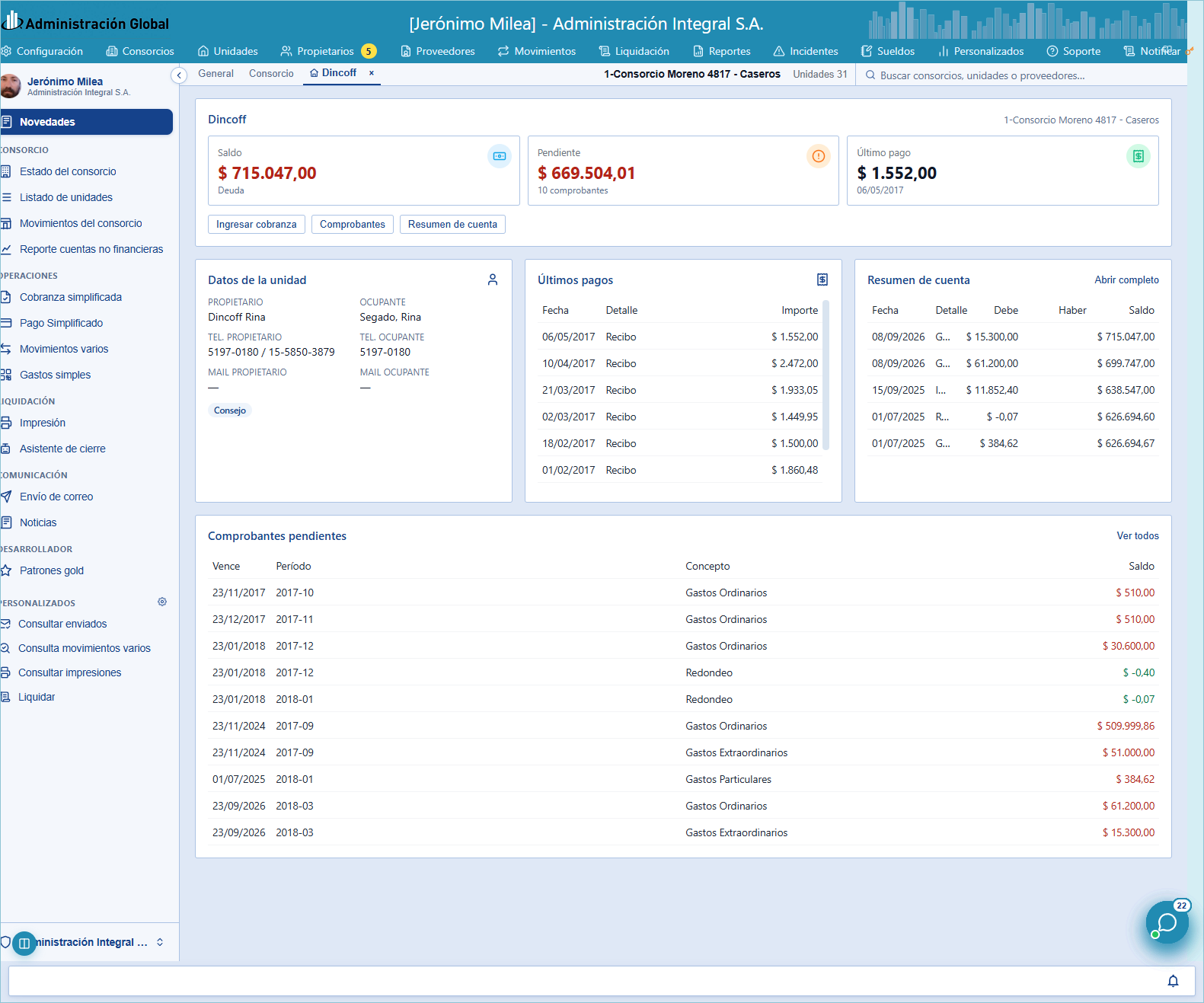Click the gear icon beside Personalizados
Screen dimensions: 1204x1003
pyautogui.click(x=162, y=602)
